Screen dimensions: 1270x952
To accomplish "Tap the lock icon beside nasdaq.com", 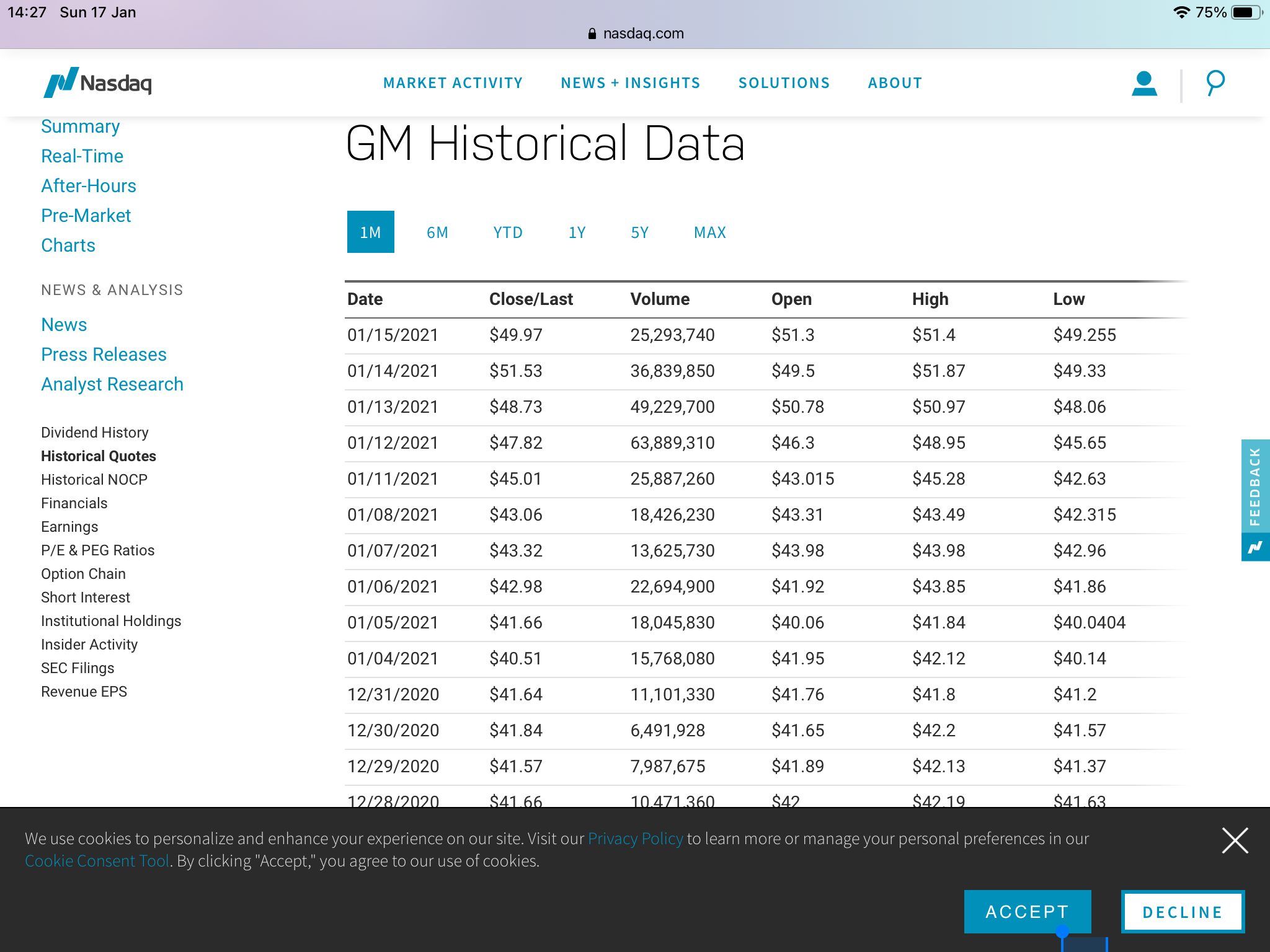I will click(x=592, y=33).
